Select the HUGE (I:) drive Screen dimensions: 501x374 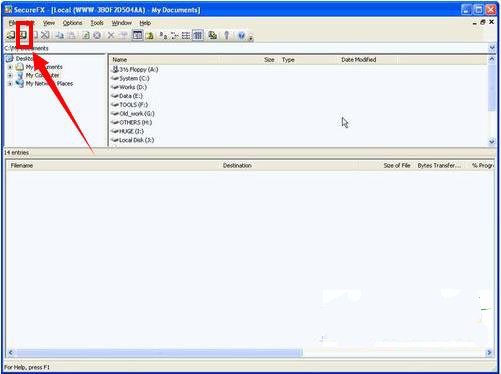coord(127,131)
